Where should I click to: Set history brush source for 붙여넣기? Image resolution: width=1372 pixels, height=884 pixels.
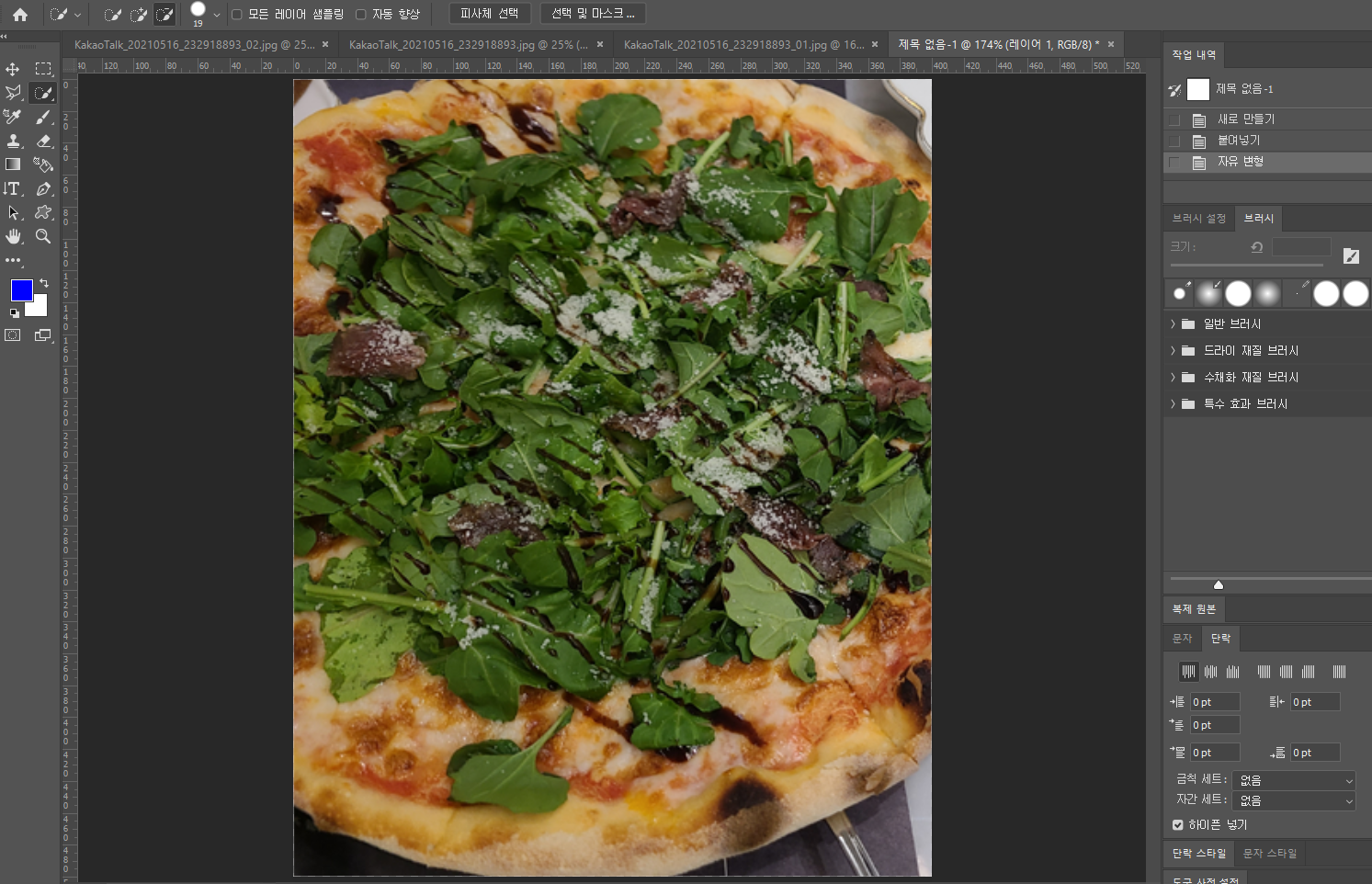point(1174,141)
